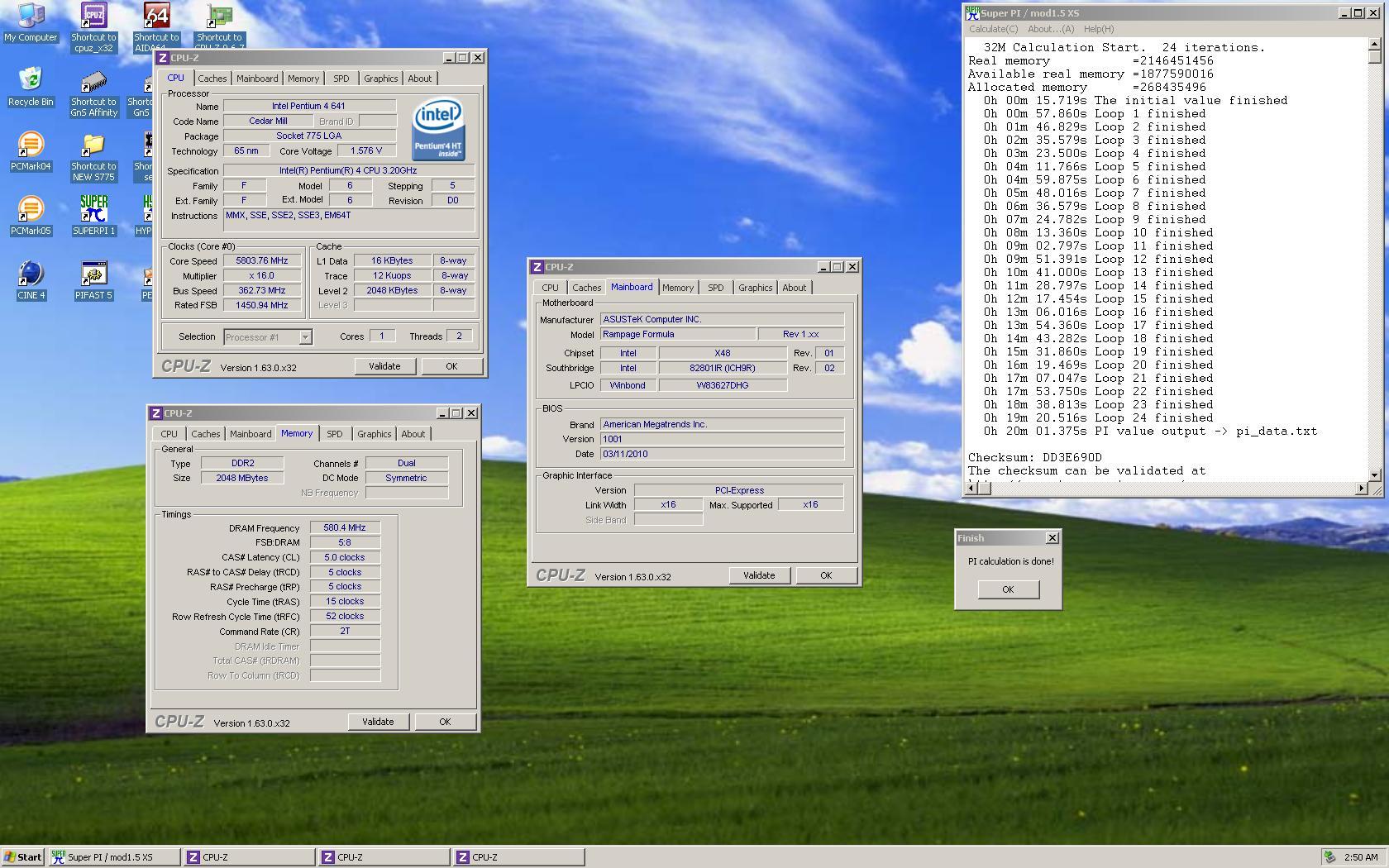The image size is (1389, 868).
Task: Open Mainboard tab in top CPU-Z window
Action: (x=257, y=79)
